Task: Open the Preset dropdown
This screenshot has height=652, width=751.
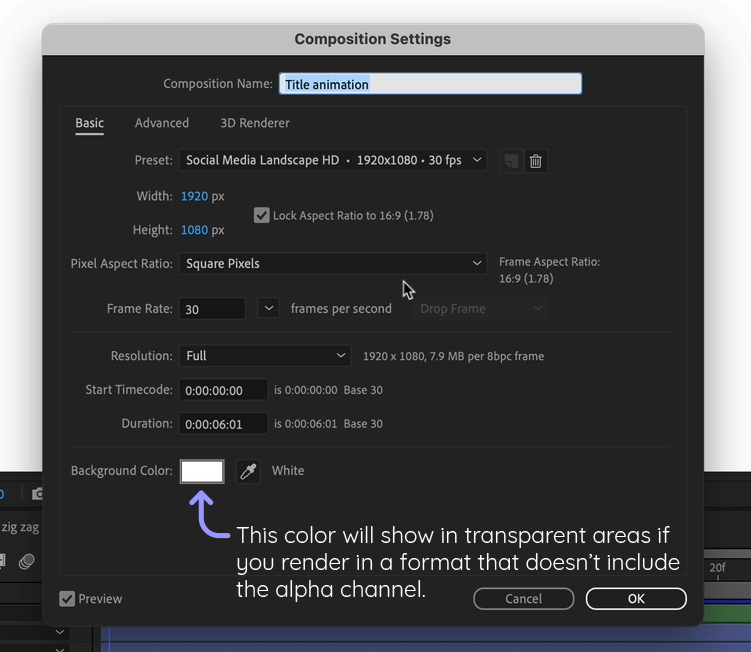Action: [333, 160]
